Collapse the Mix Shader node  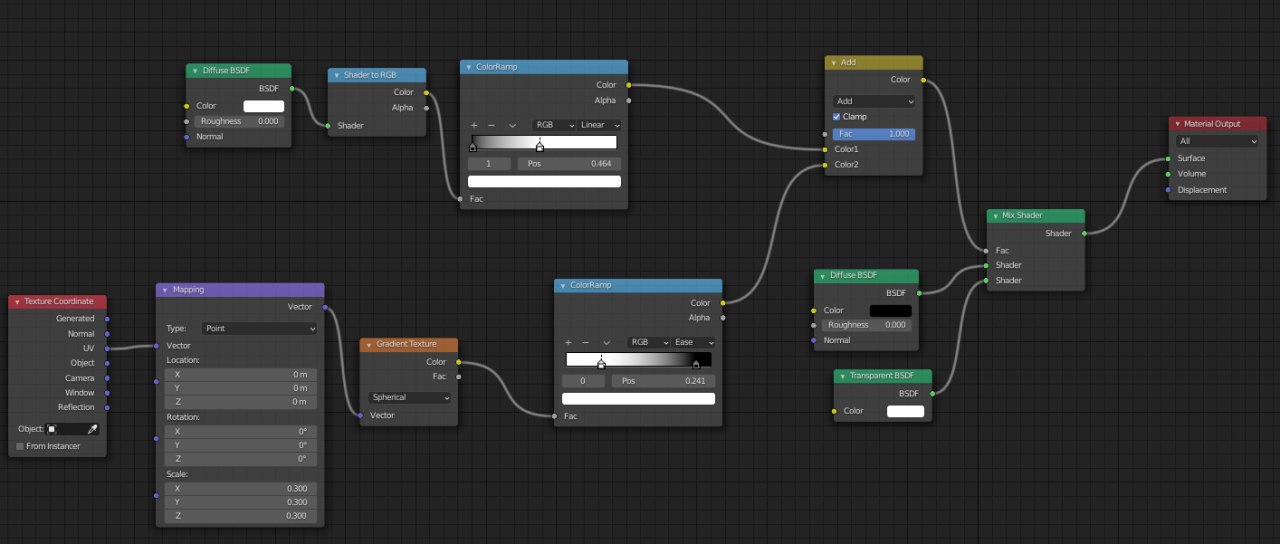(995, 216)
